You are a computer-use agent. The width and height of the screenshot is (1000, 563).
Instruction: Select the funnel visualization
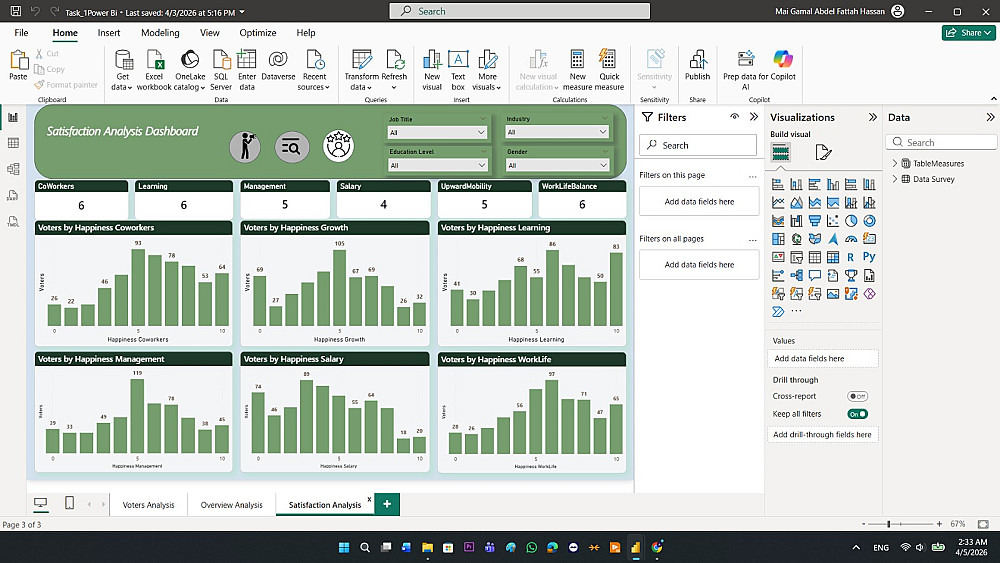point(814,221)
